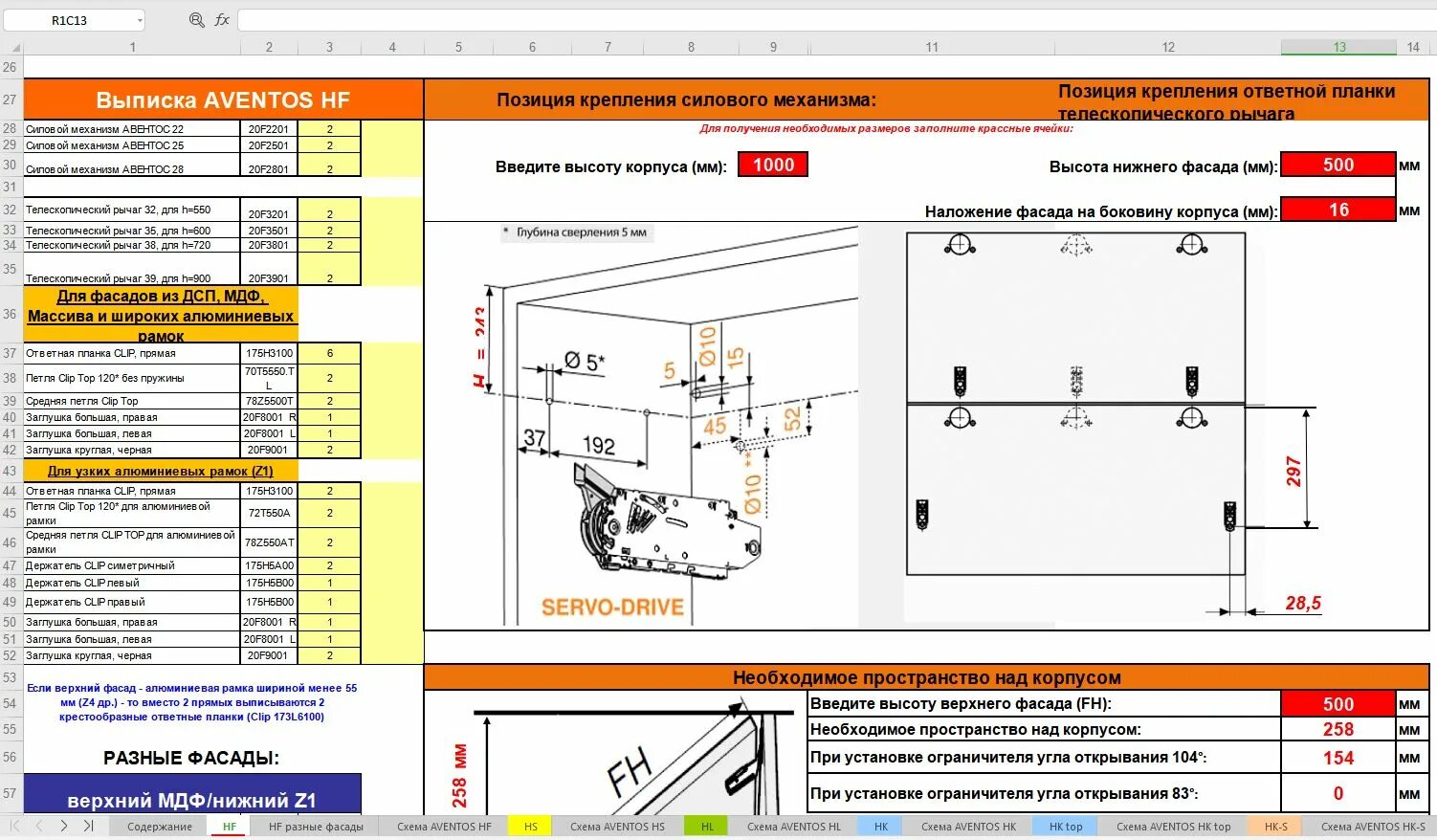Open the Name Box dropdown arrow

[x=140, y=20]
